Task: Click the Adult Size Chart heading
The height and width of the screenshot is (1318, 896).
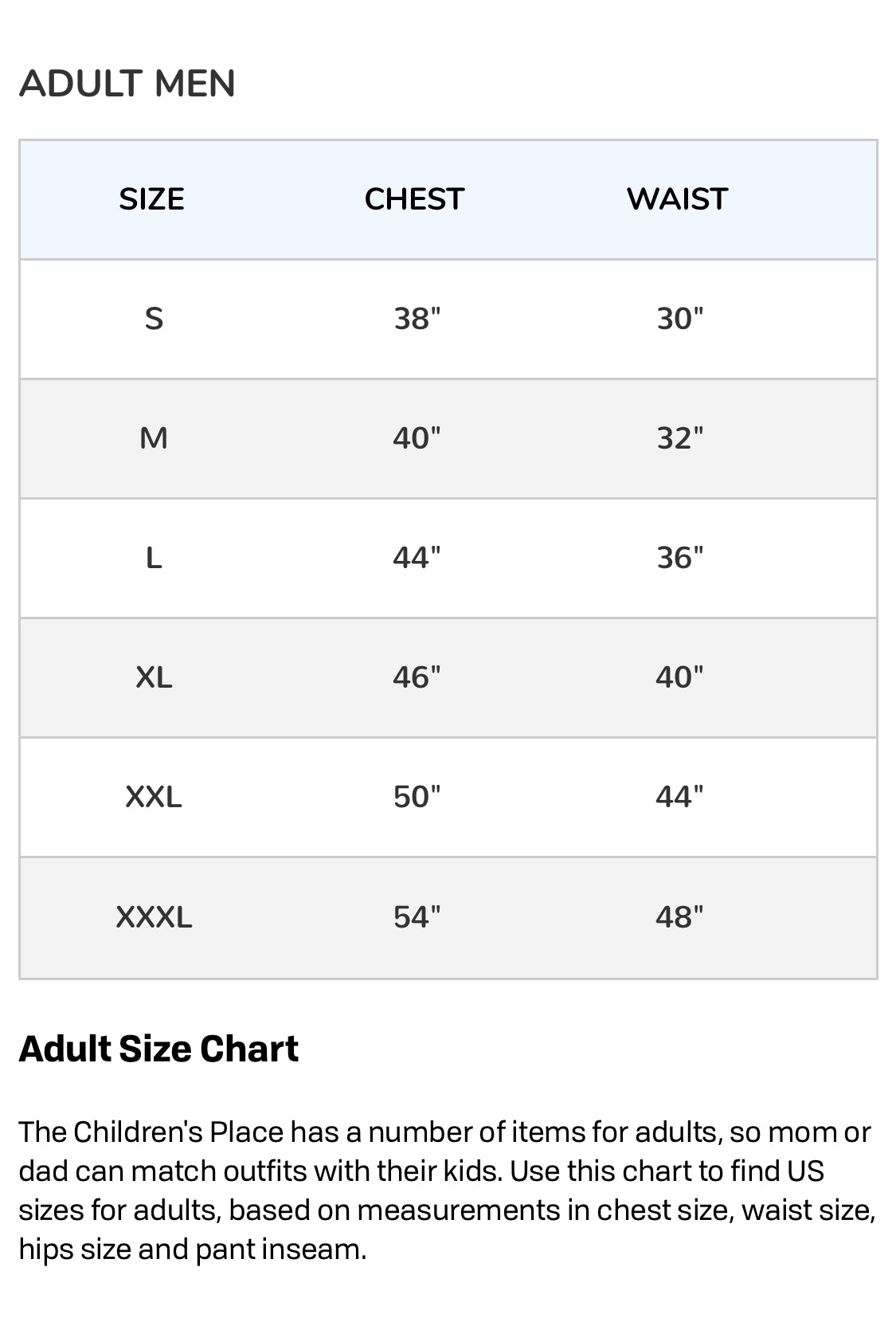Action: [158, 1049]
